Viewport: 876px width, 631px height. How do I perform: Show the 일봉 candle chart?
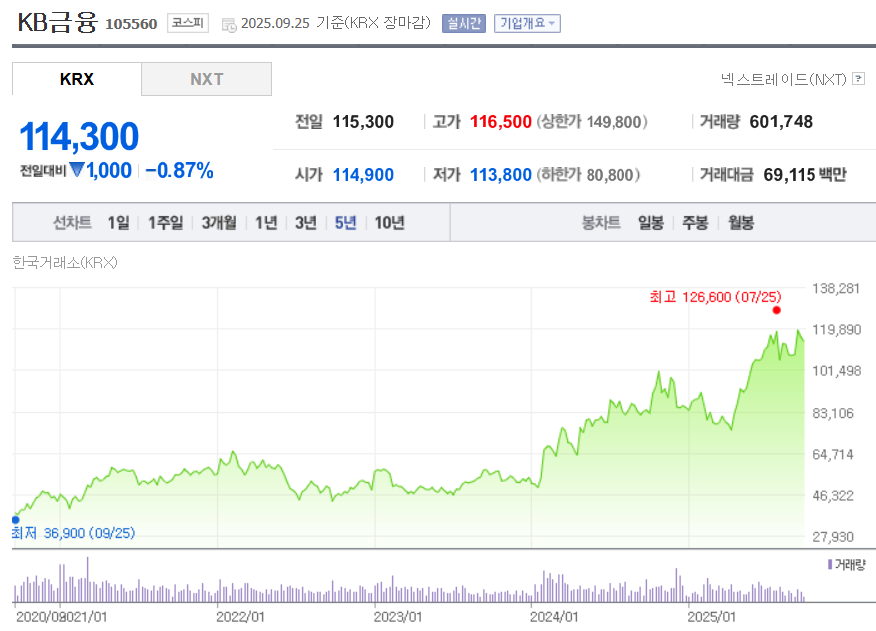click(x=651, y=223)
